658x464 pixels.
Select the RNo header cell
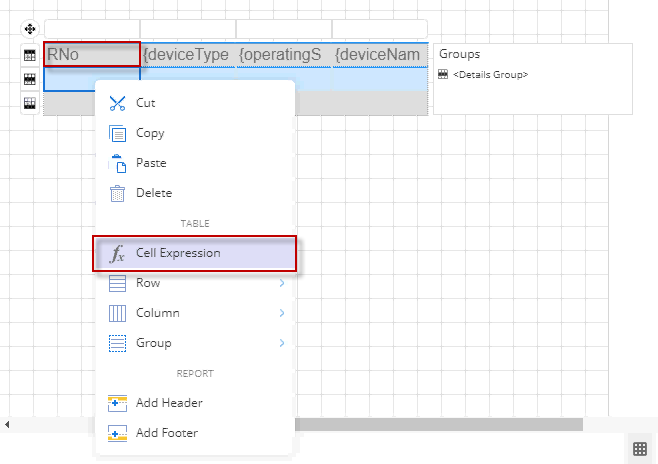click(x=92, y=54)
